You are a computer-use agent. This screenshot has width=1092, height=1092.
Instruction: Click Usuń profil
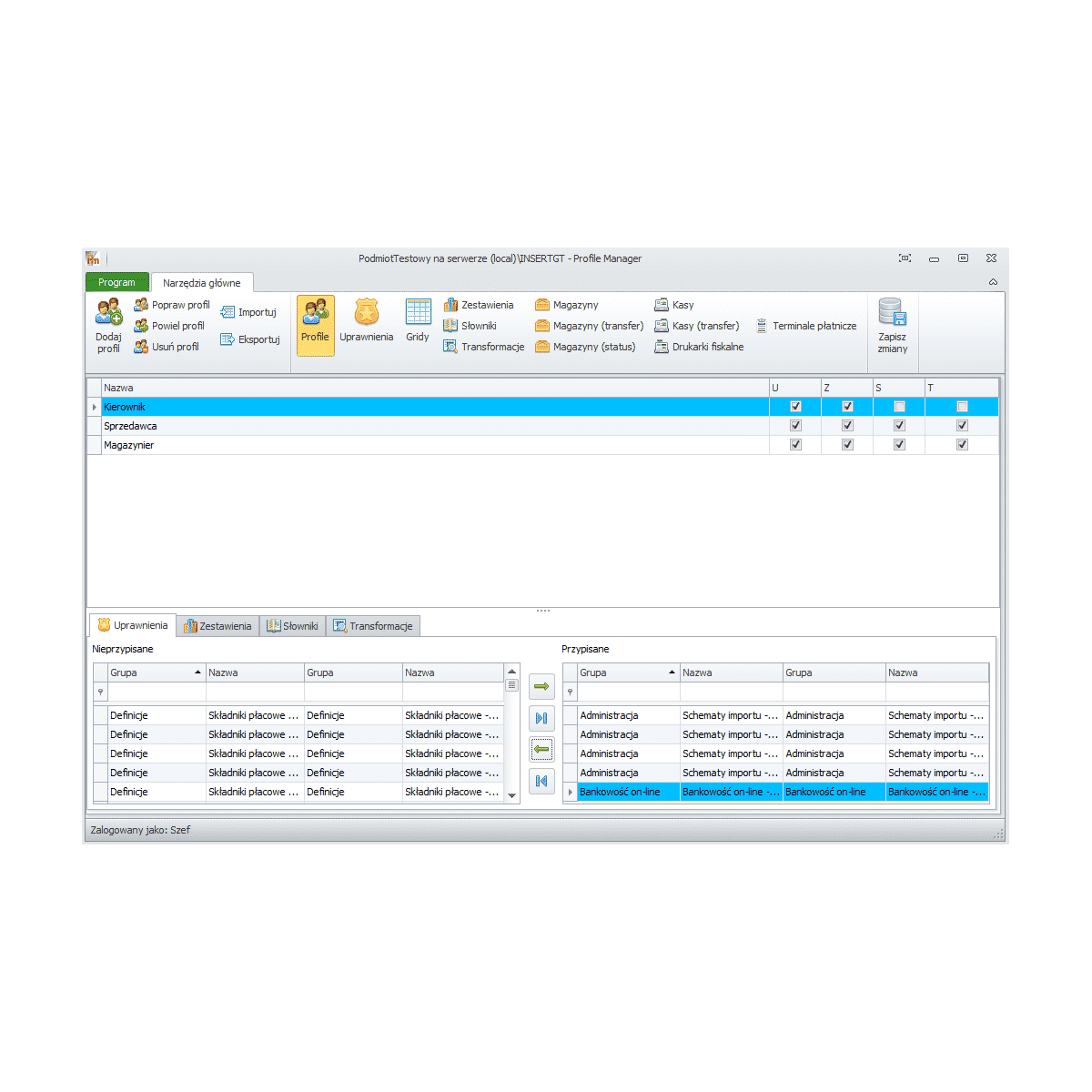169,347
